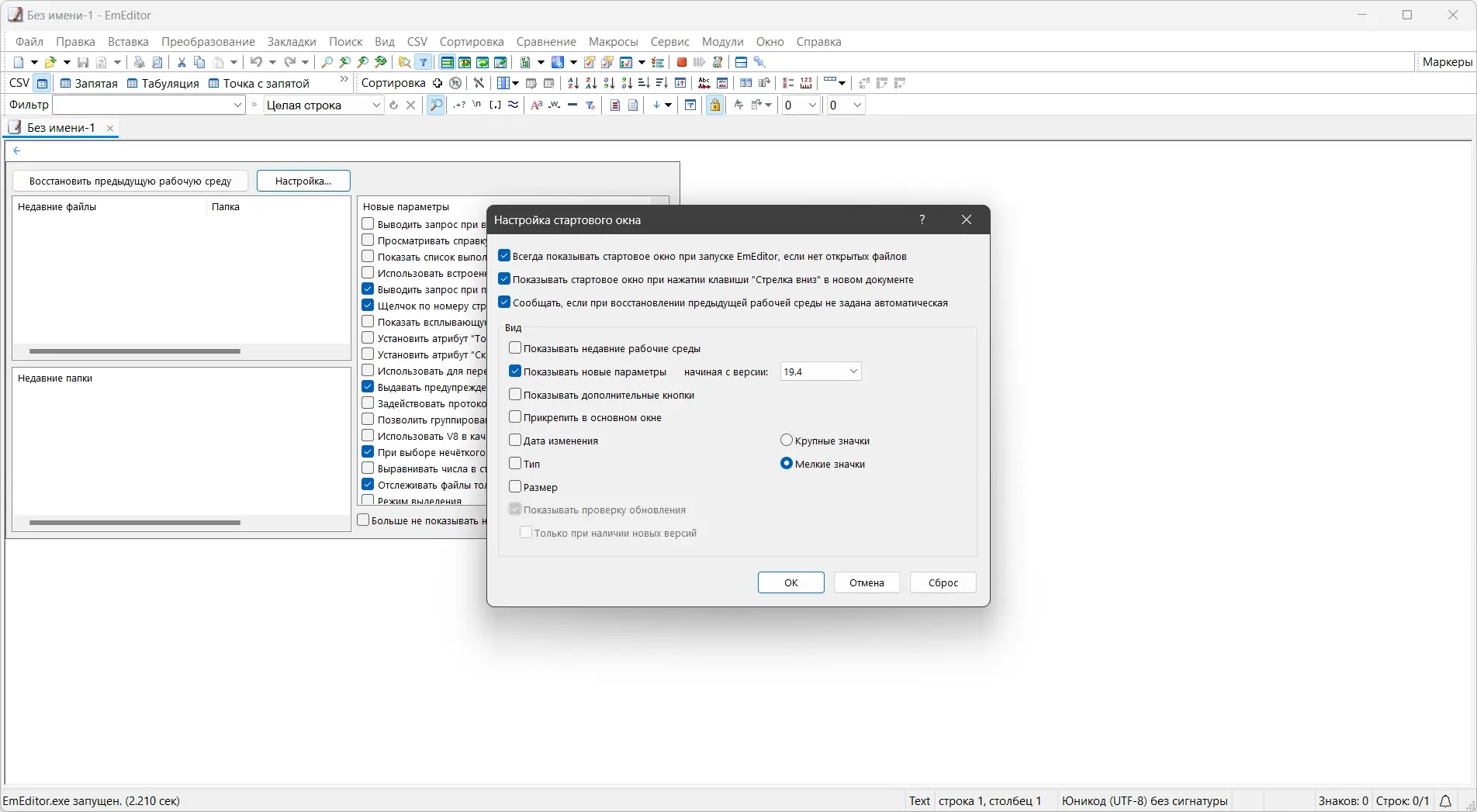
Task: Click the Сброс button
Action: click(x=943, y=582)
